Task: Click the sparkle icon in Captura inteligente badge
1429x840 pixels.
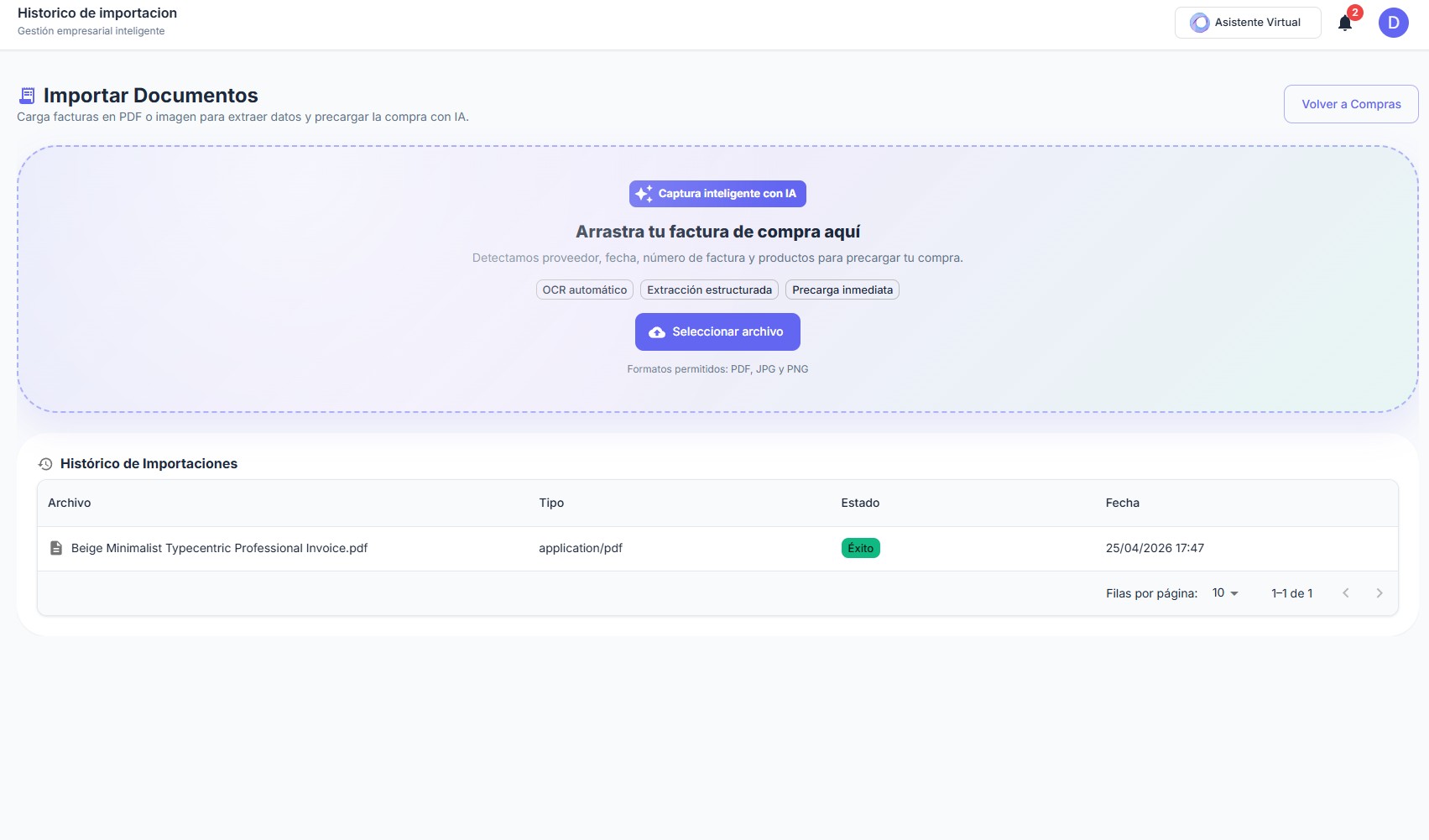Action: click(644, 194)
